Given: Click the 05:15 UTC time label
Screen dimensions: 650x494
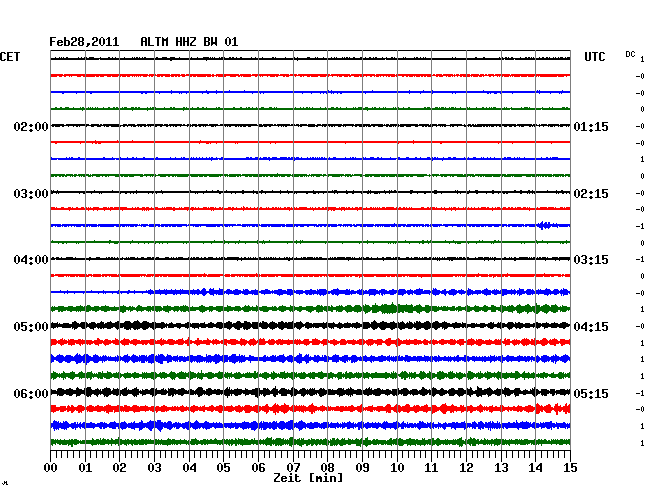Looking at the screenshot, I should click(x=591, y=393).
